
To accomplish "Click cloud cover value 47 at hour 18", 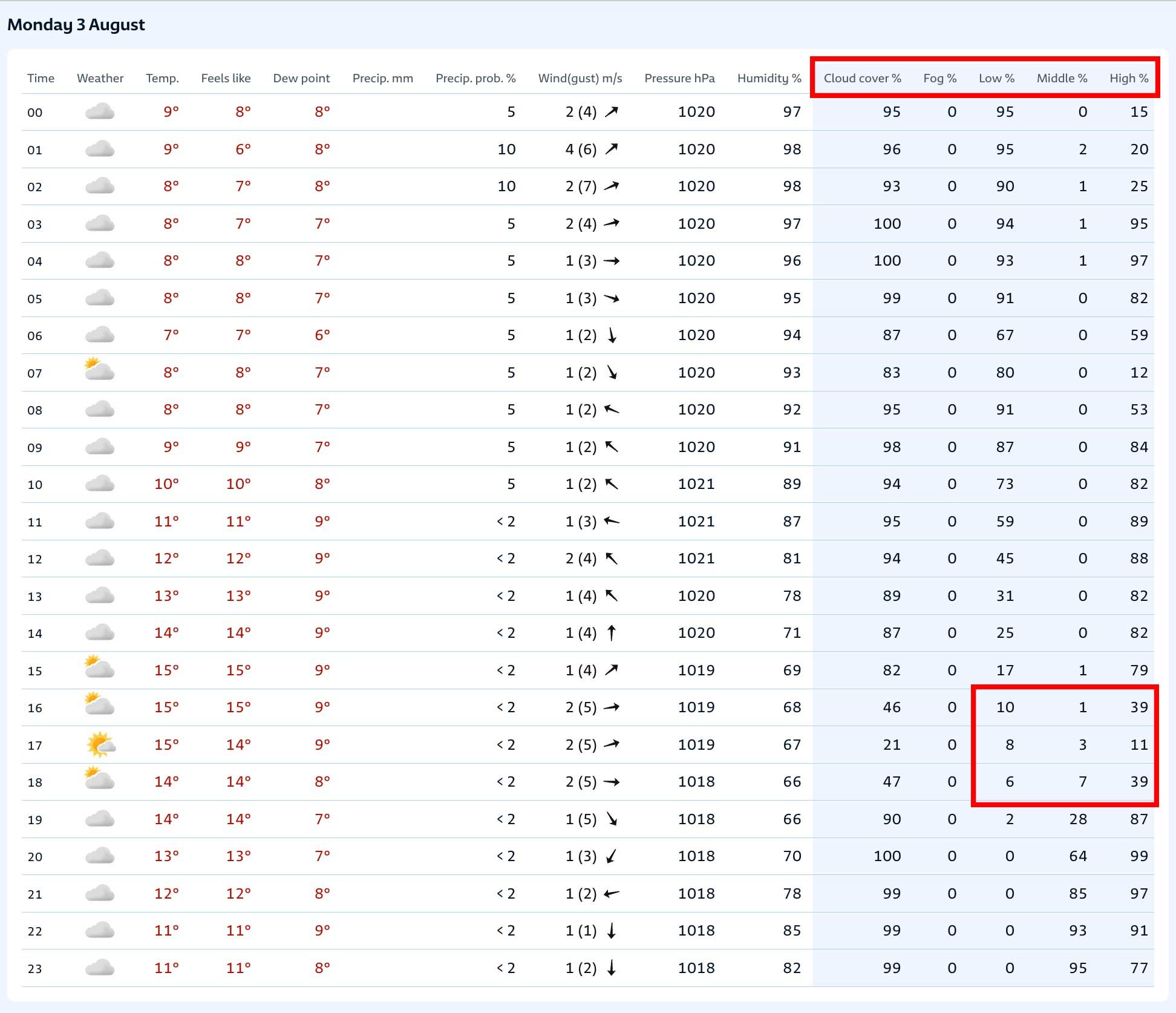I will [892, 782].
